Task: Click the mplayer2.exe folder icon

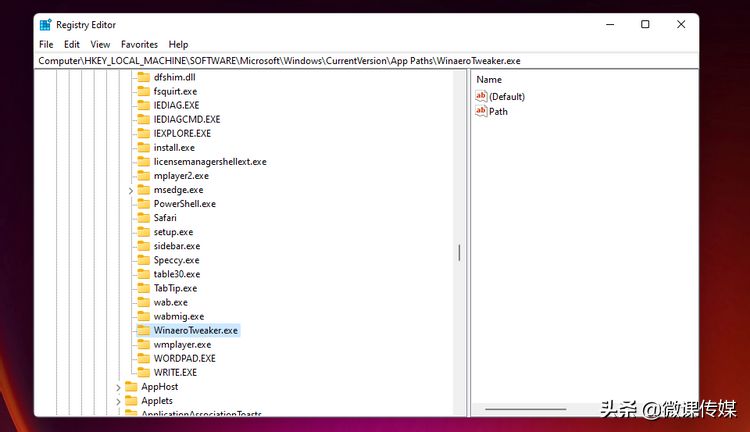Action: coord(143,176)
